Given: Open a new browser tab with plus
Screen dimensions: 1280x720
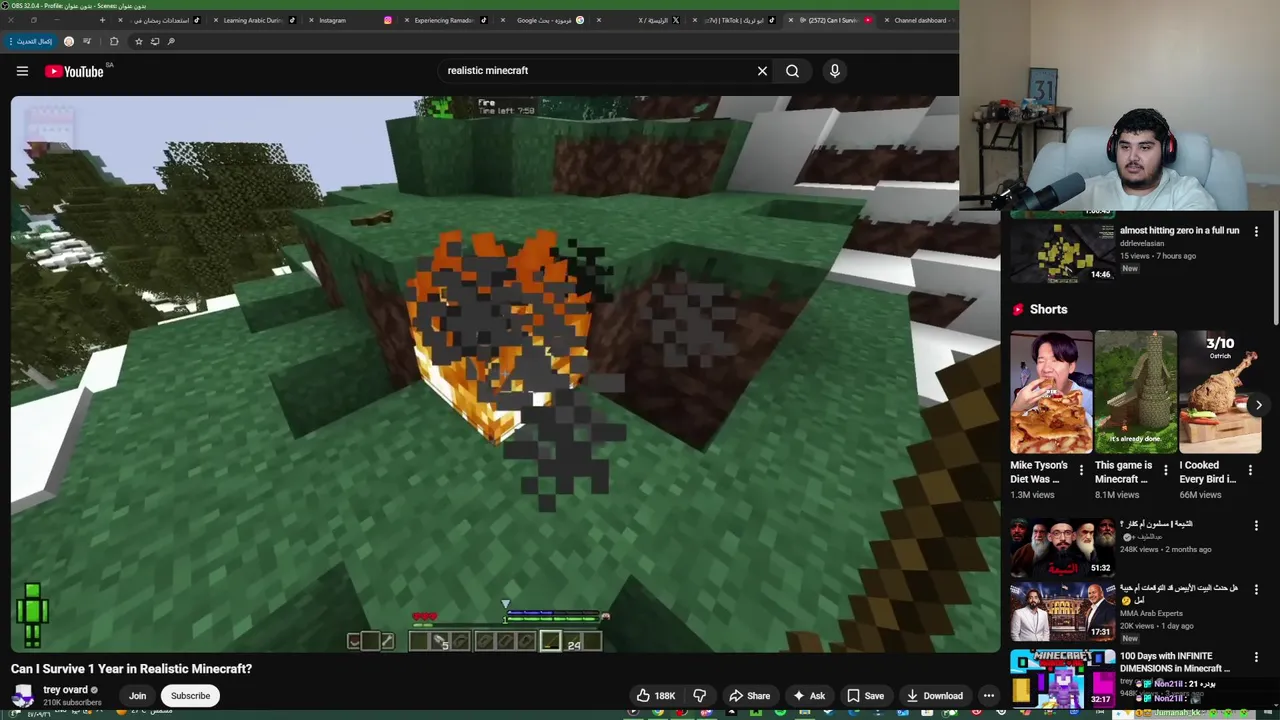Looking at the screenshot, I should coord(102,20).
